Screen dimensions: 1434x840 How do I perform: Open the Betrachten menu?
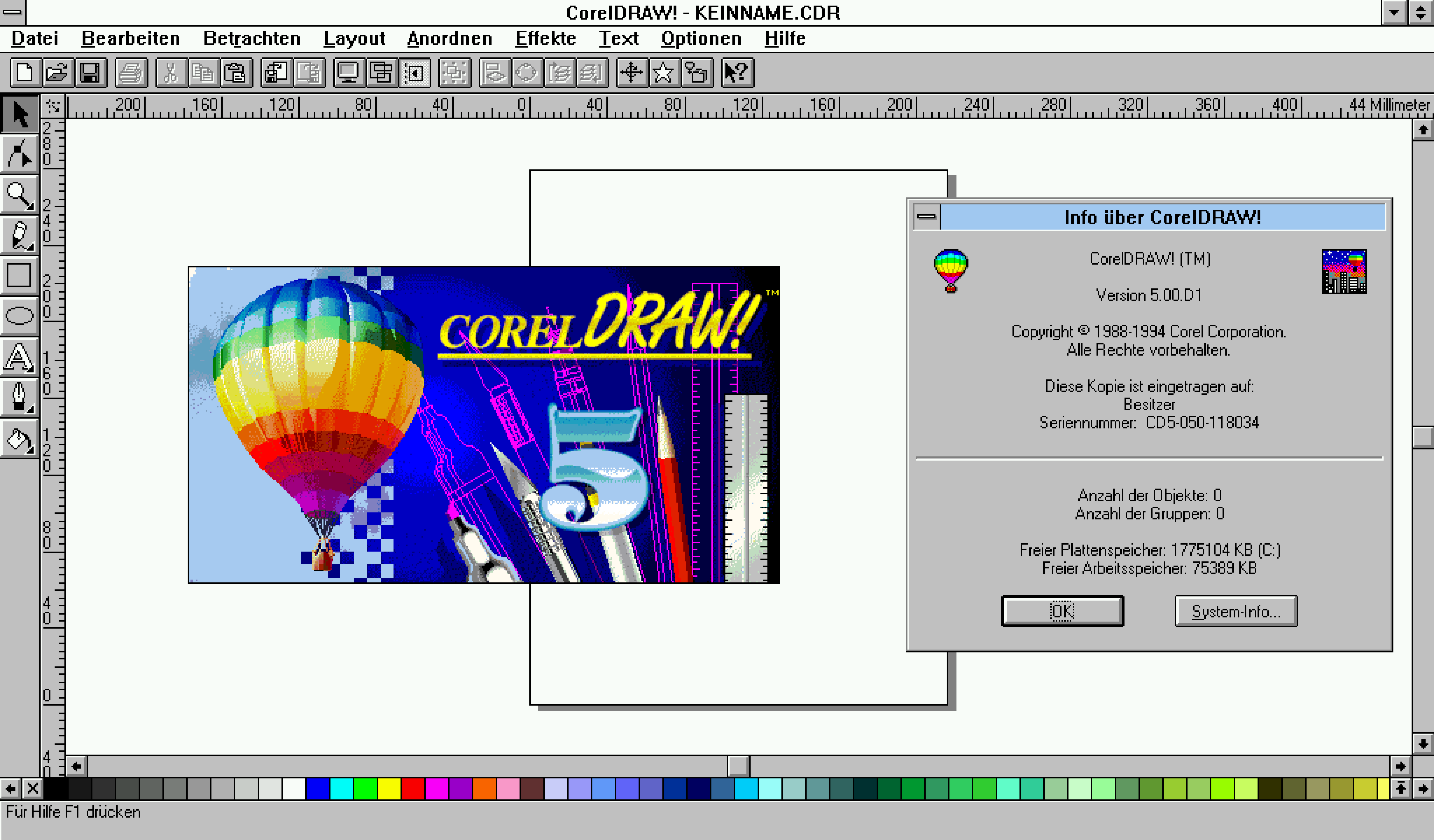[252, 38]
